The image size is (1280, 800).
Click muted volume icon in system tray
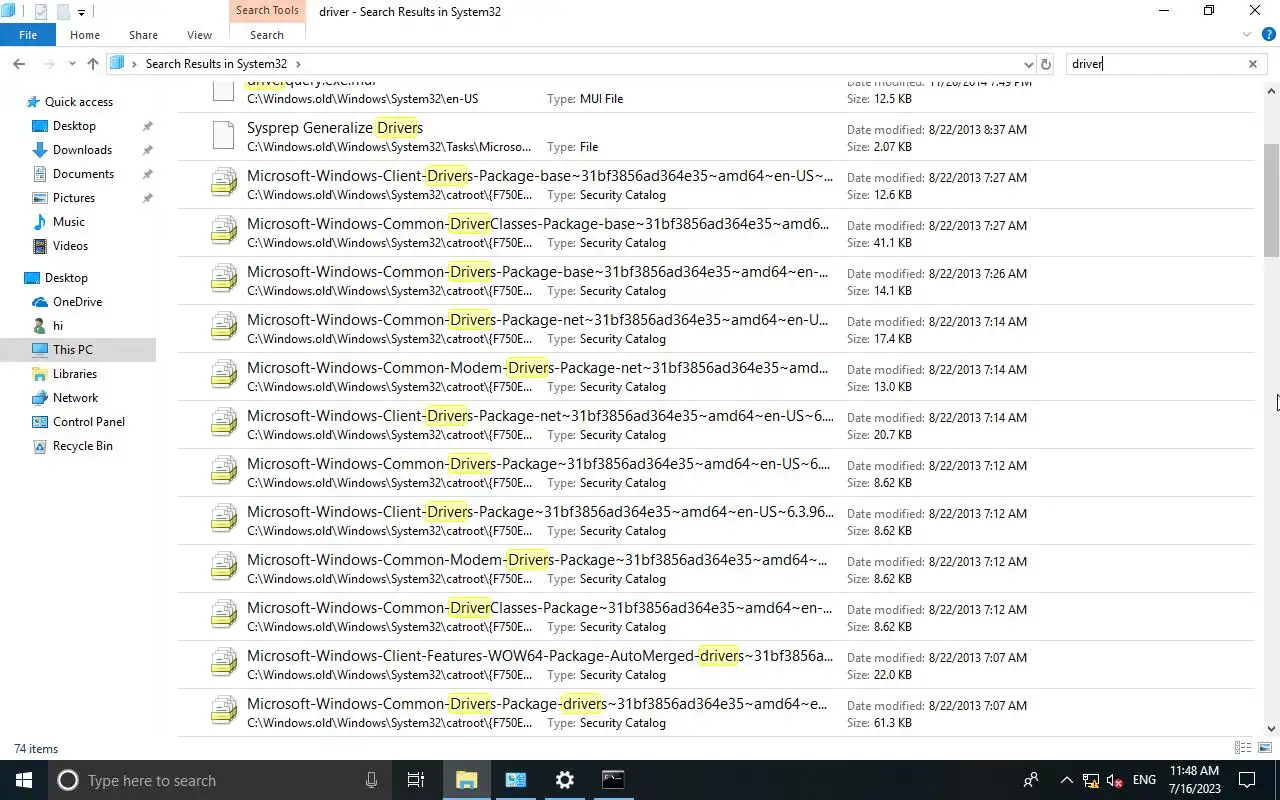(1114, 780)
